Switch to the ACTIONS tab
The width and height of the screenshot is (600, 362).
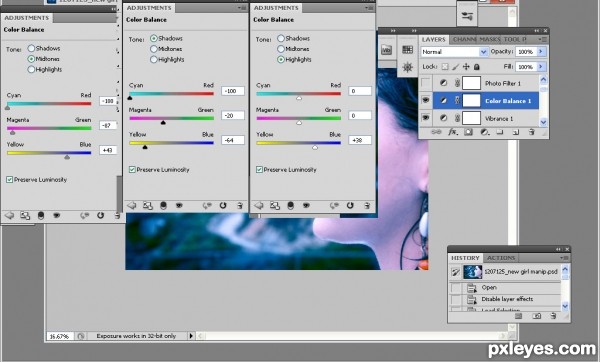click(501, 258)
